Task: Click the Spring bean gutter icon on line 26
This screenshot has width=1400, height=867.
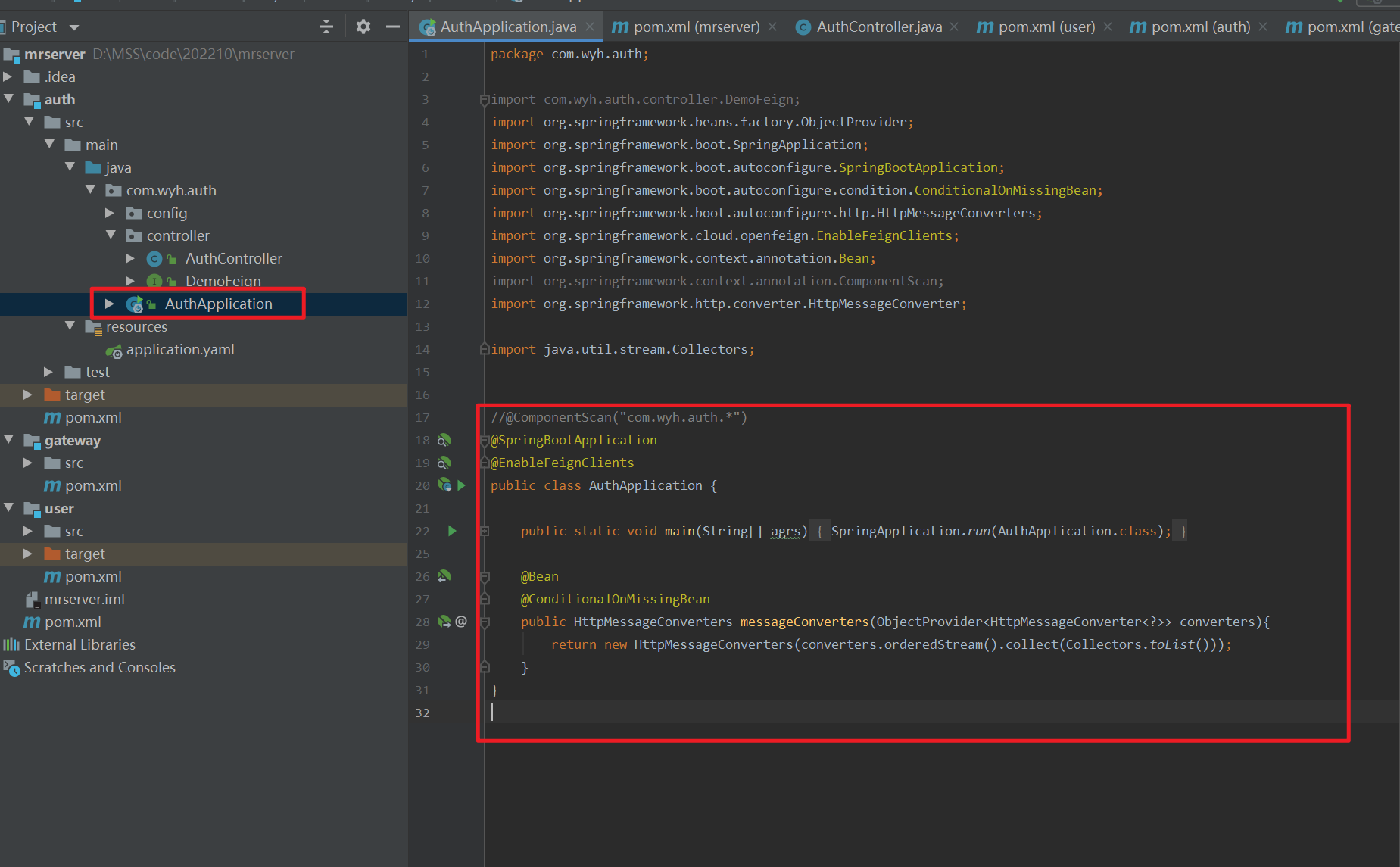Action: 444,576
